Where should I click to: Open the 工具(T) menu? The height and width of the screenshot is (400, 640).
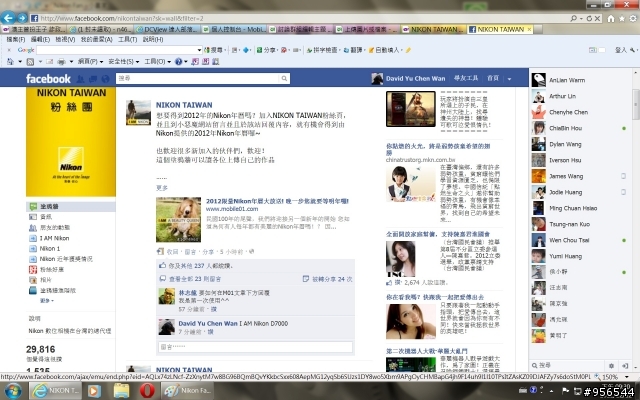pyautogui.click(x=127, y=39)
